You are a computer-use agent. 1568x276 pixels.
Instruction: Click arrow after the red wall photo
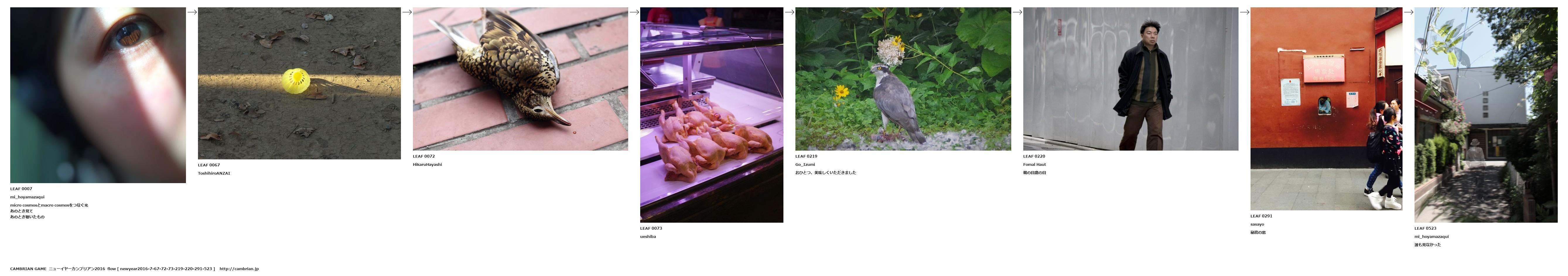[x=1408, y=12]
